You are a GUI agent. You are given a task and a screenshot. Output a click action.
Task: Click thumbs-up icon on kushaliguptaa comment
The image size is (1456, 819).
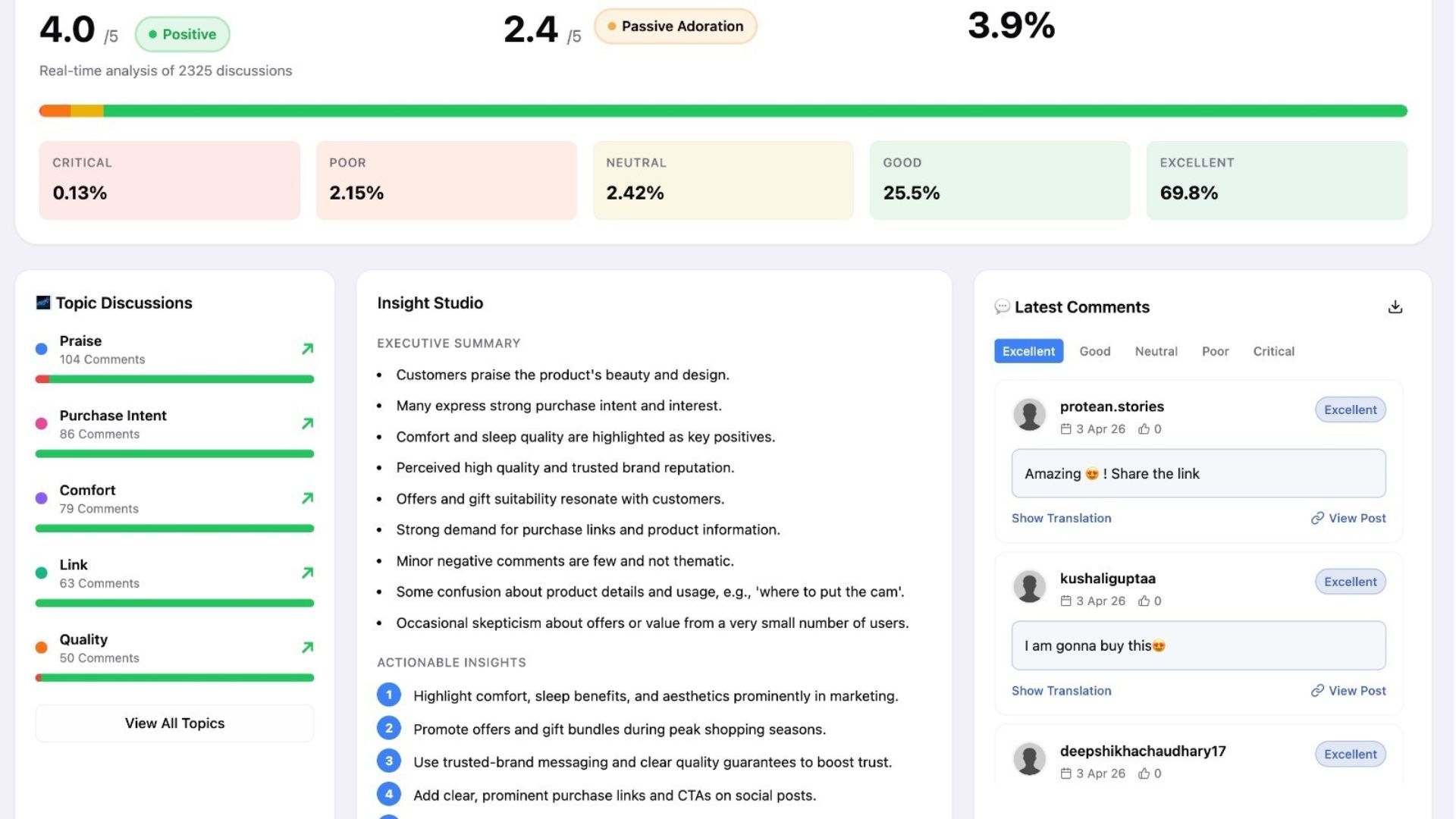1144,601
